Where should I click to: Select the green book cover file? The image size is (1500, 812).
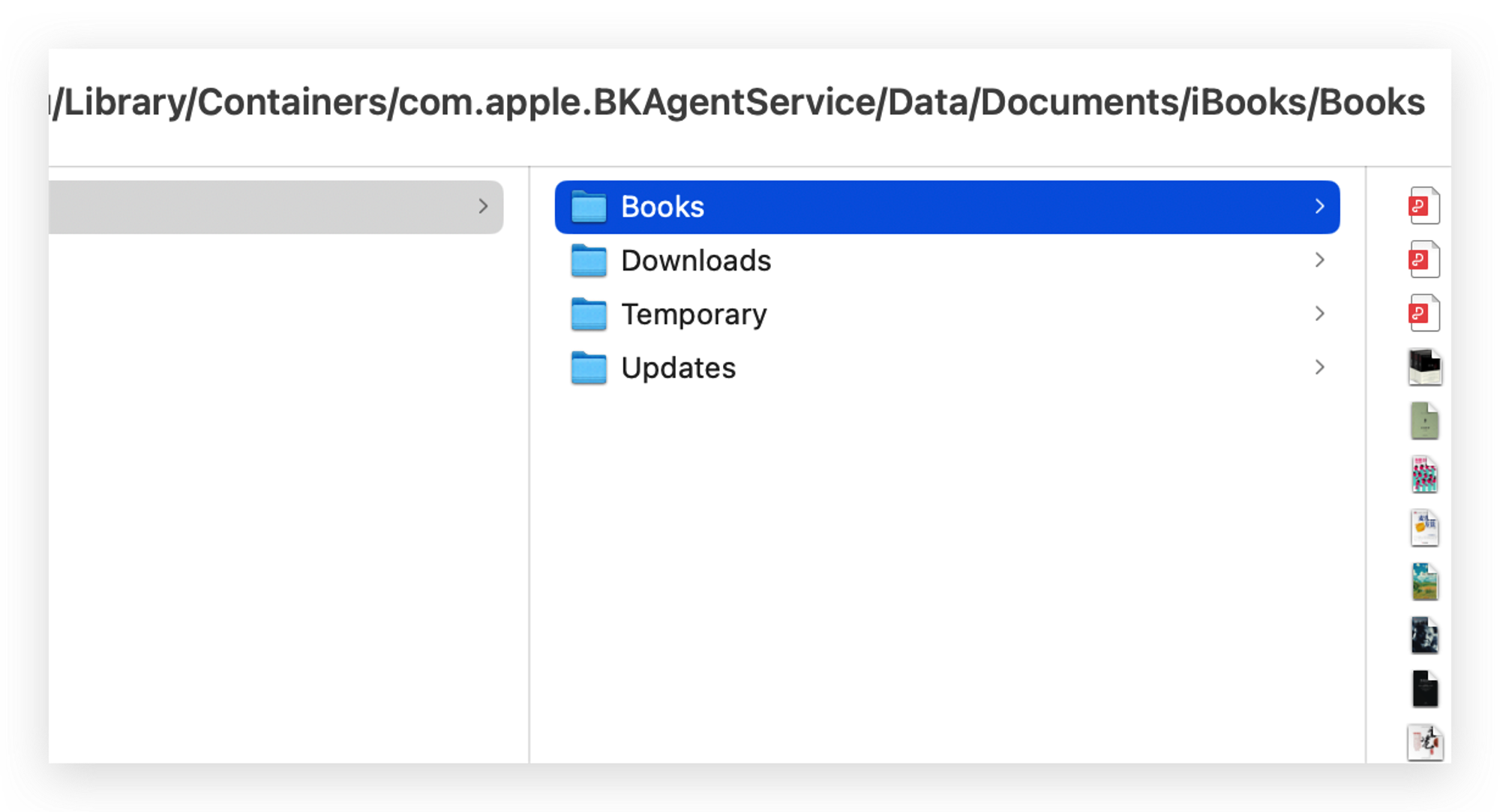point(1424,421)
